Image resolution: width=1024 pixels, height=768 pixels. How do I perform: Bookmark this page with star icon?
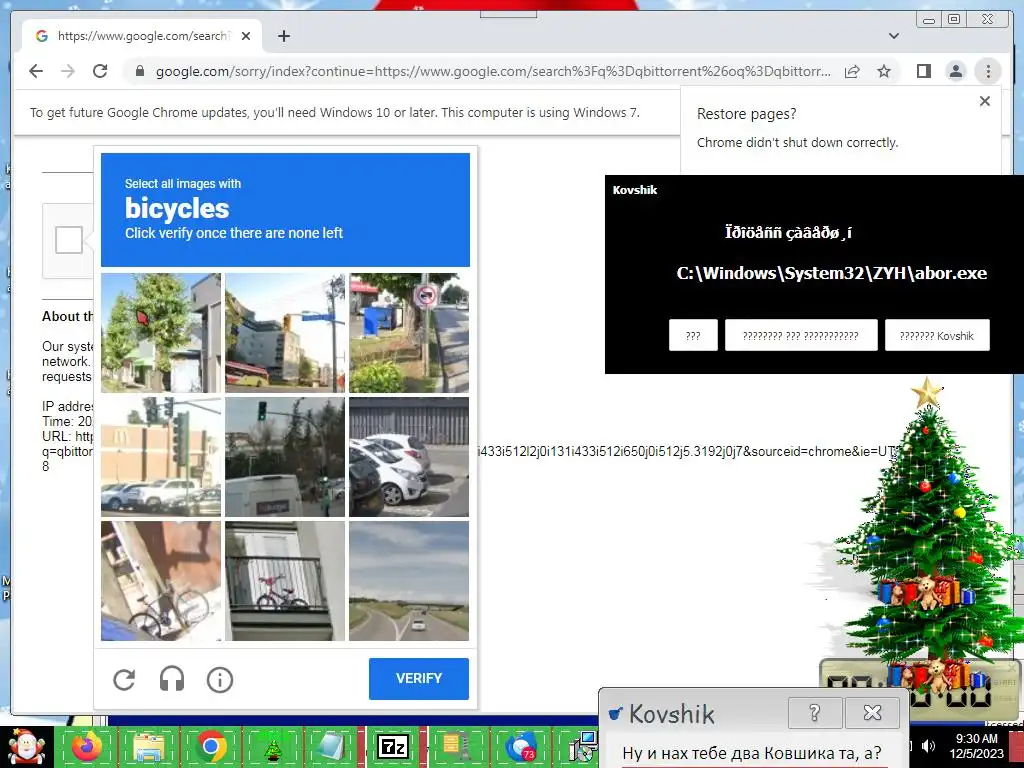coord(884,71)
